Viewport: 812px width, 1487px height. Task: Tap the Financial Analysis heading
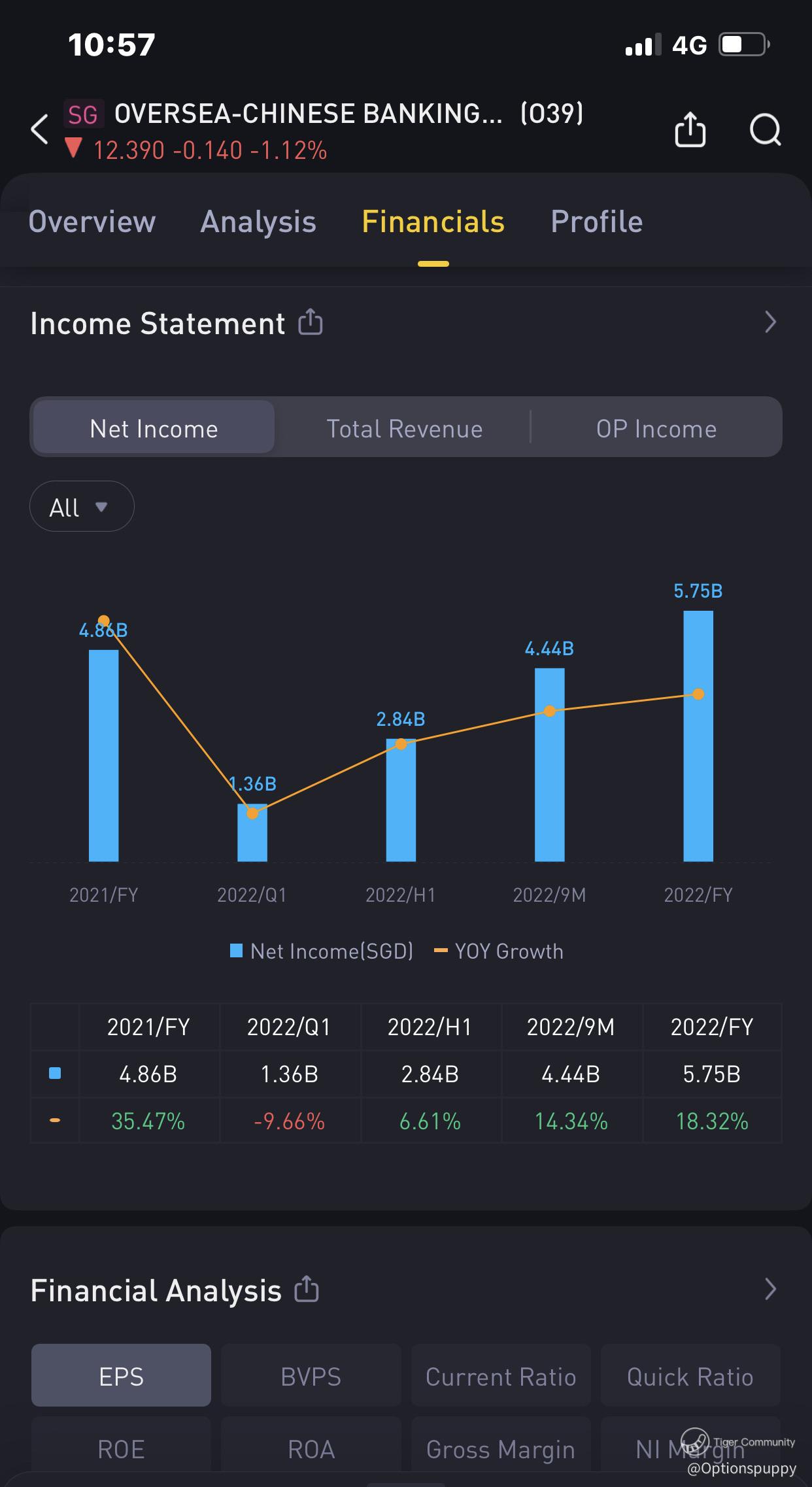coord(156,1290)
